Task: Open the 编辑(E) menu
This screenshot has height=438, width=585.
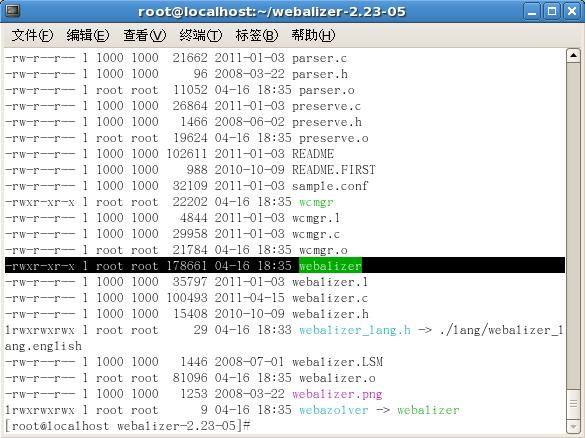Action: click(88, 35)
